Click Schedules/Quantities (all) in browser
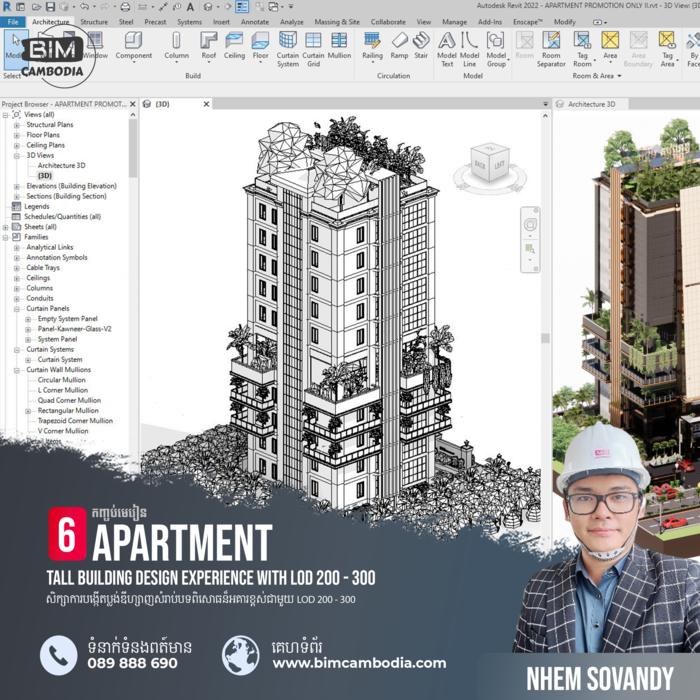The height and width of the screenshot is (700, 700). [62, 217]
